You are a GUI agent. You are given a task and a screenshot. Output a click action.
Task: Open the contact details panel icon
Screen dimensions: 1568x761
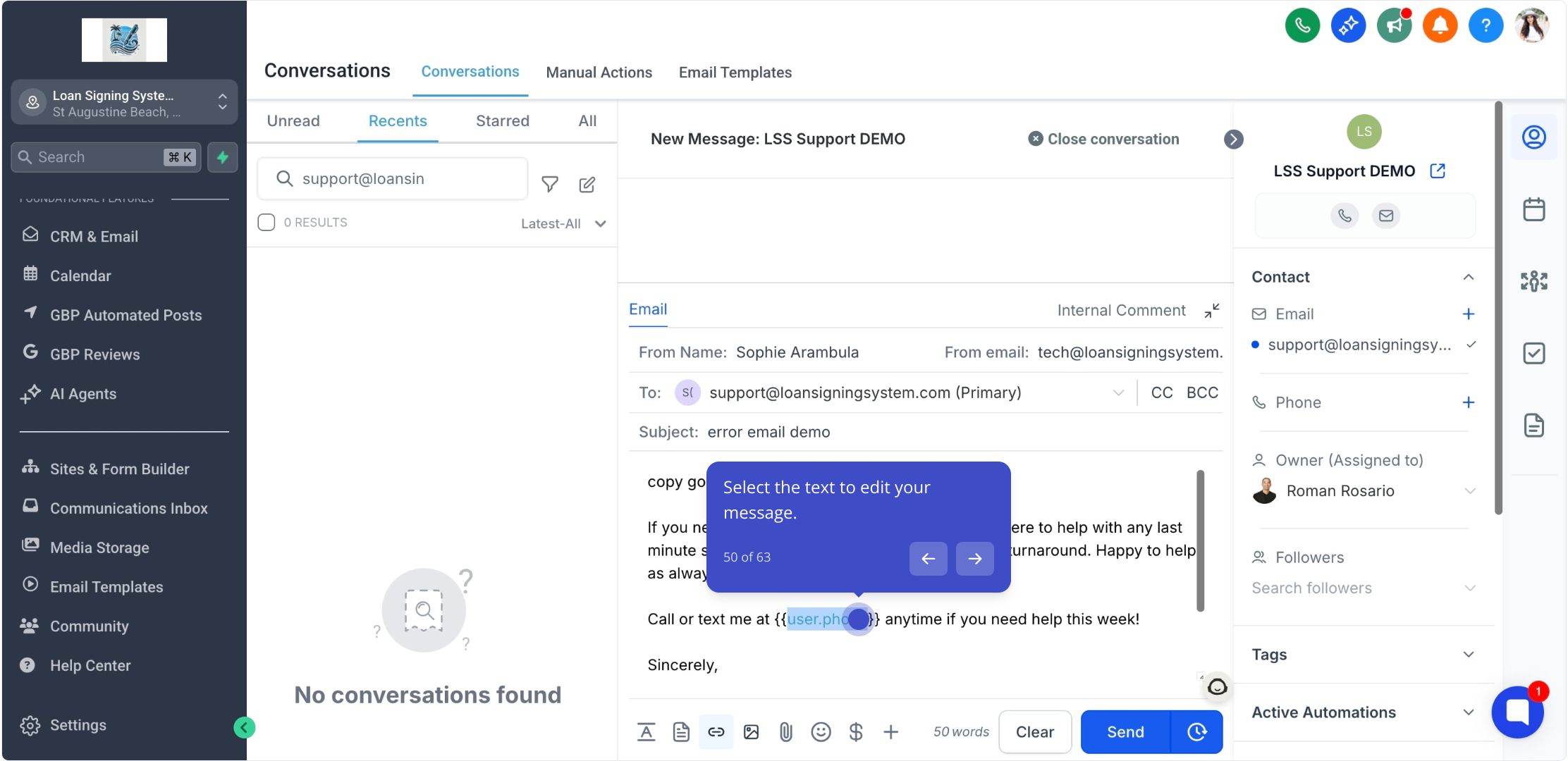(x=1534, y=137)
